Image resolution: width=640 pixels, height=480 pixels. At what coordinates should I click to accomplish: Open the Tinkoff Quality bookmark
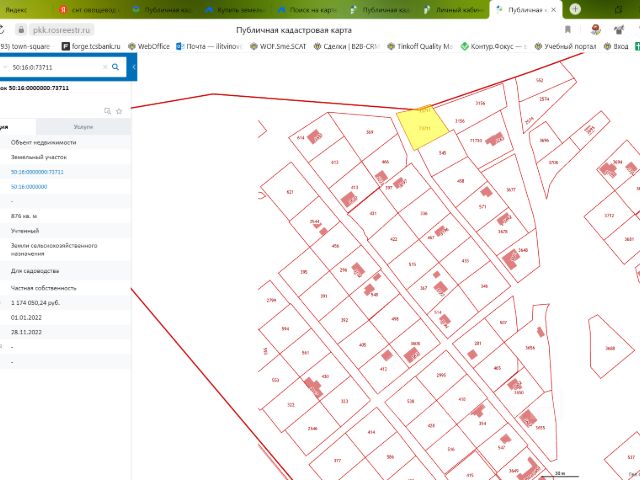click(420, 46)
